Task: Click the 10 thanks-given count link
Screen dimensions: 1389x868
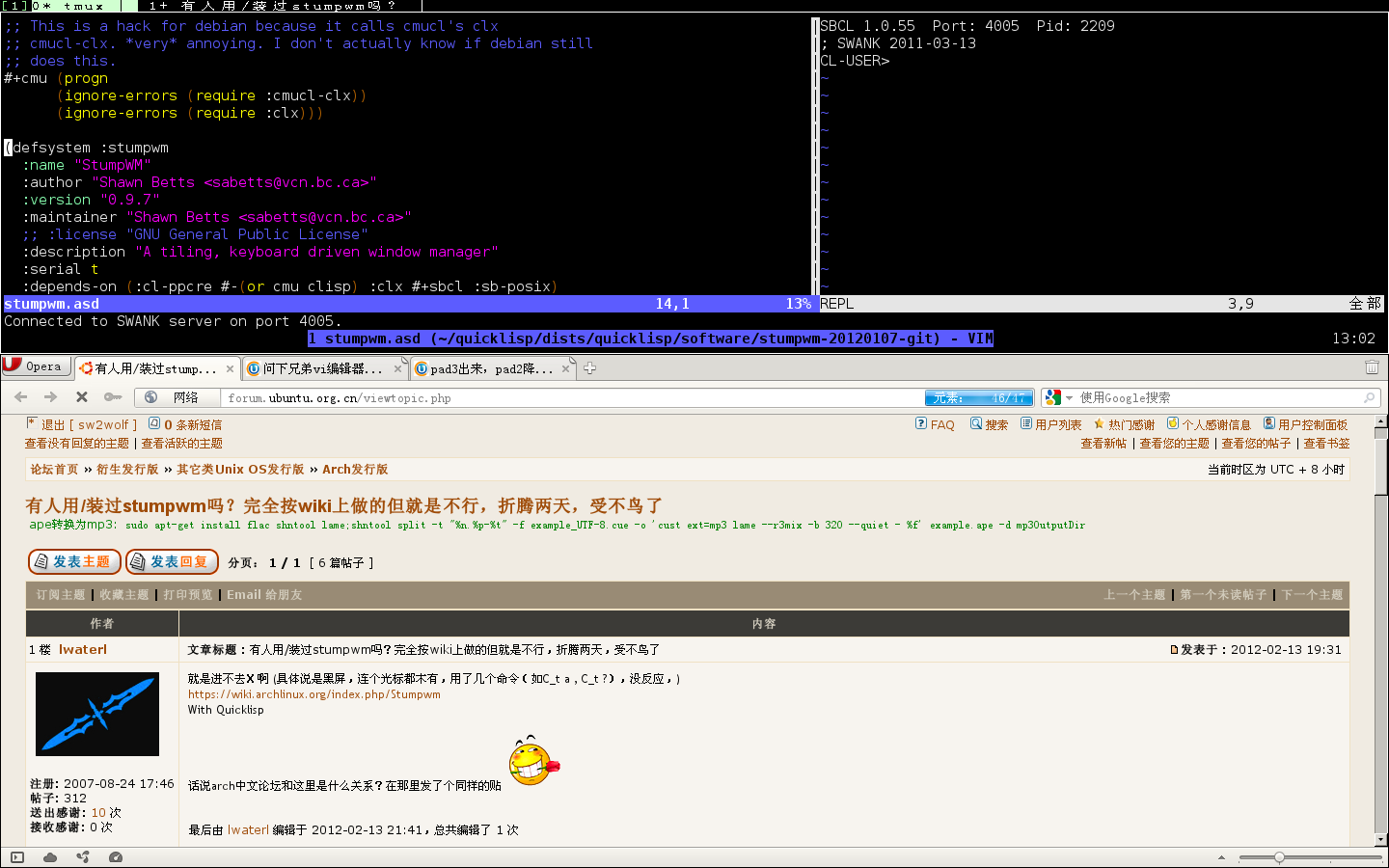Action: (x=98, y=813)
